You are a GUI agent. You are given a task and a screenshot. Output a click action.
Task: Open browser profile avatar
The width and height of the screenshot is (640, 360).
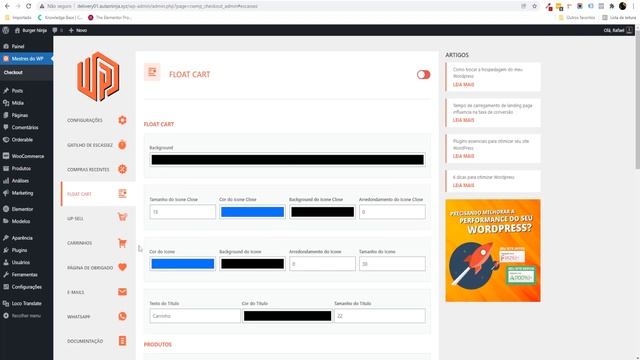tap(622, 6)
